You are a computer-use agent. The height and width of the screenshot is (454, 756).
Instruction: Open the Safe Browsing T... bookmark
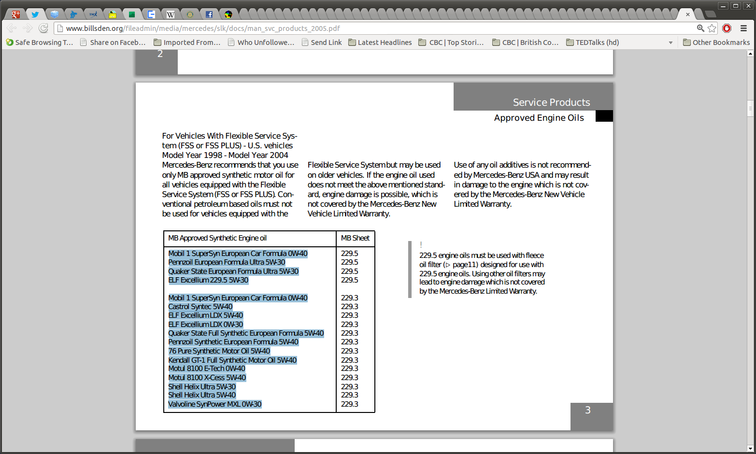click(x=40, y=42)
